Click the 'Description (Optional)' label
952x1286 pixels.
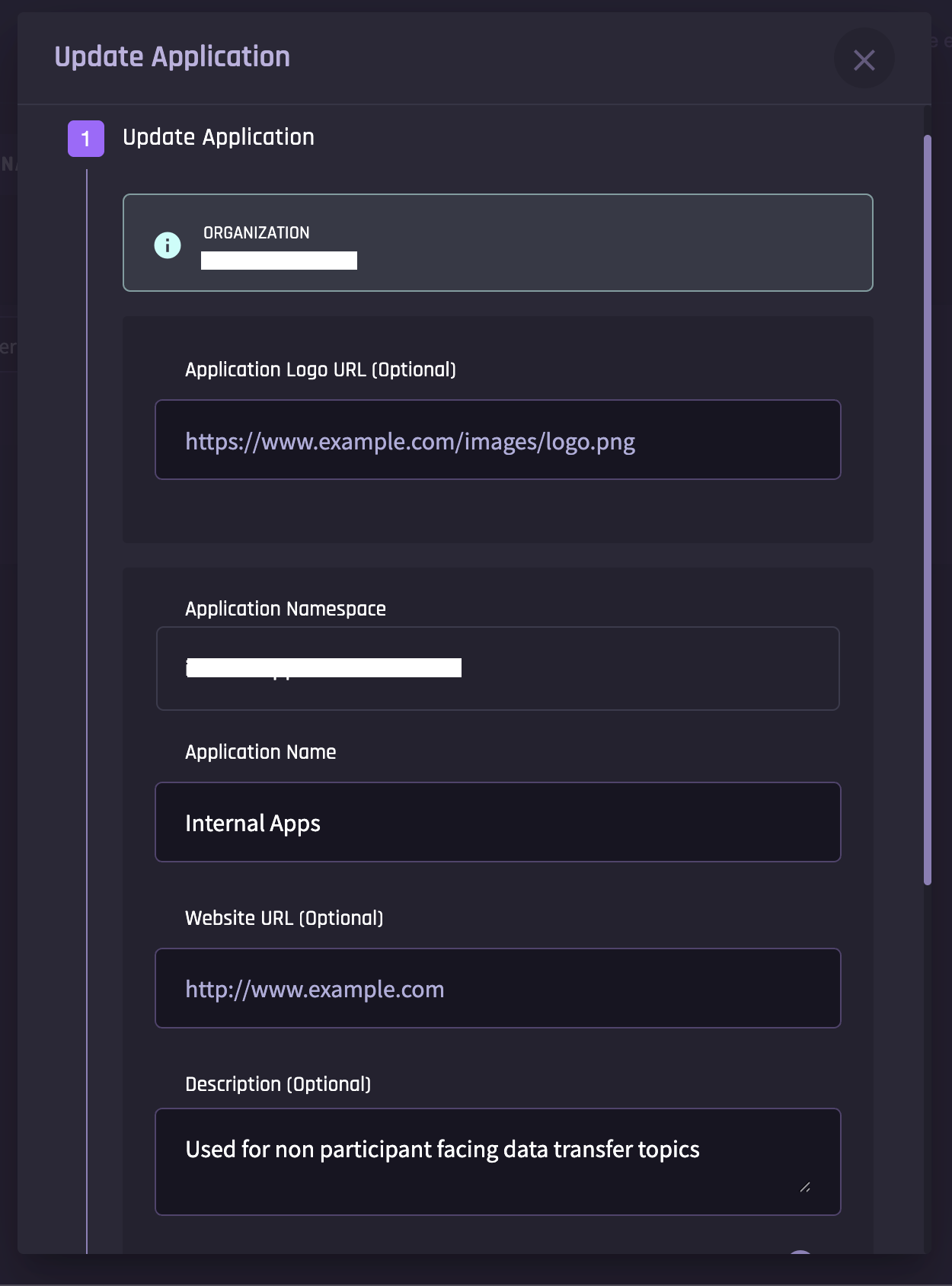(278, 1084)
